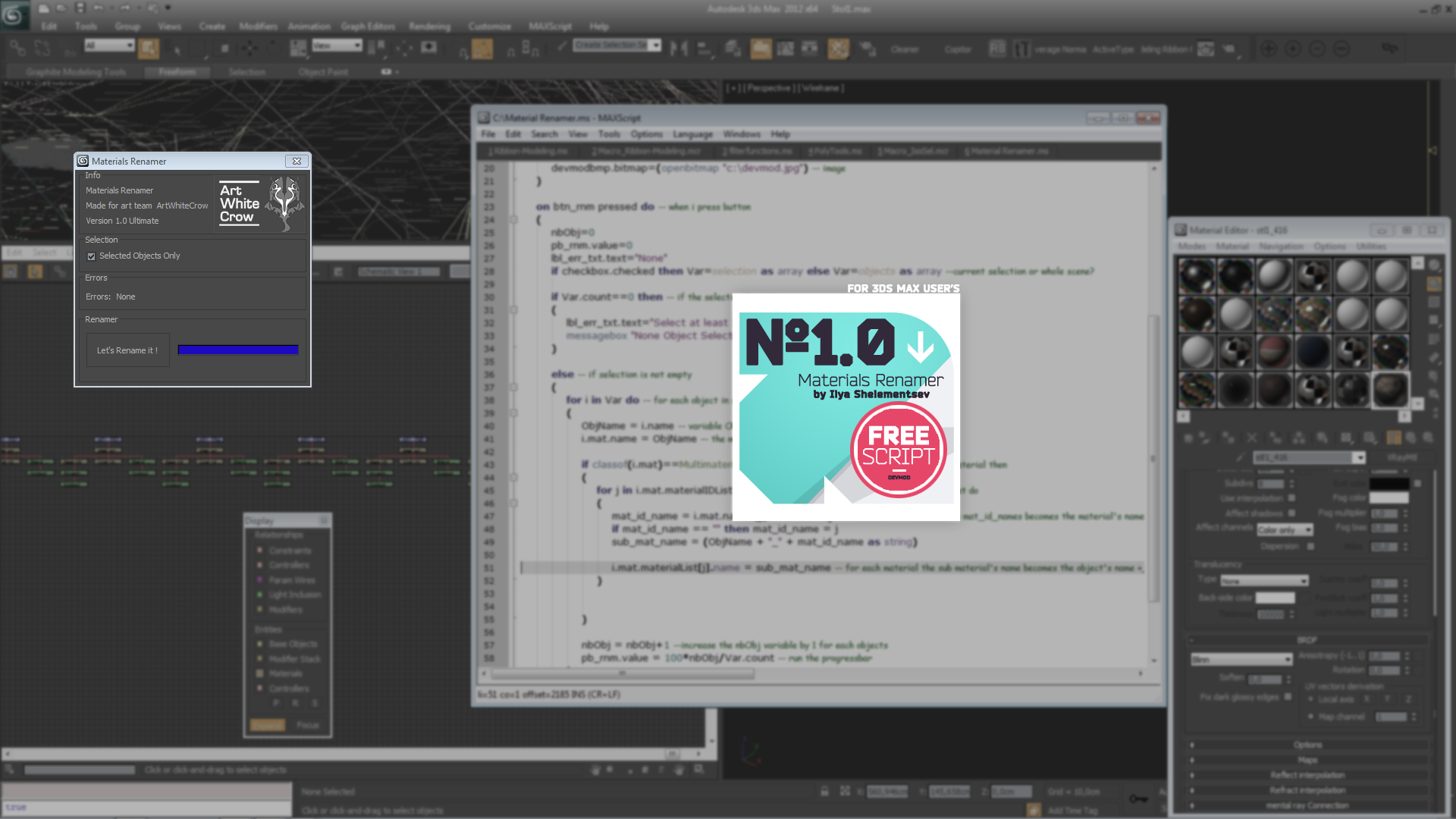Open the Rendering menu

(429, 27)
